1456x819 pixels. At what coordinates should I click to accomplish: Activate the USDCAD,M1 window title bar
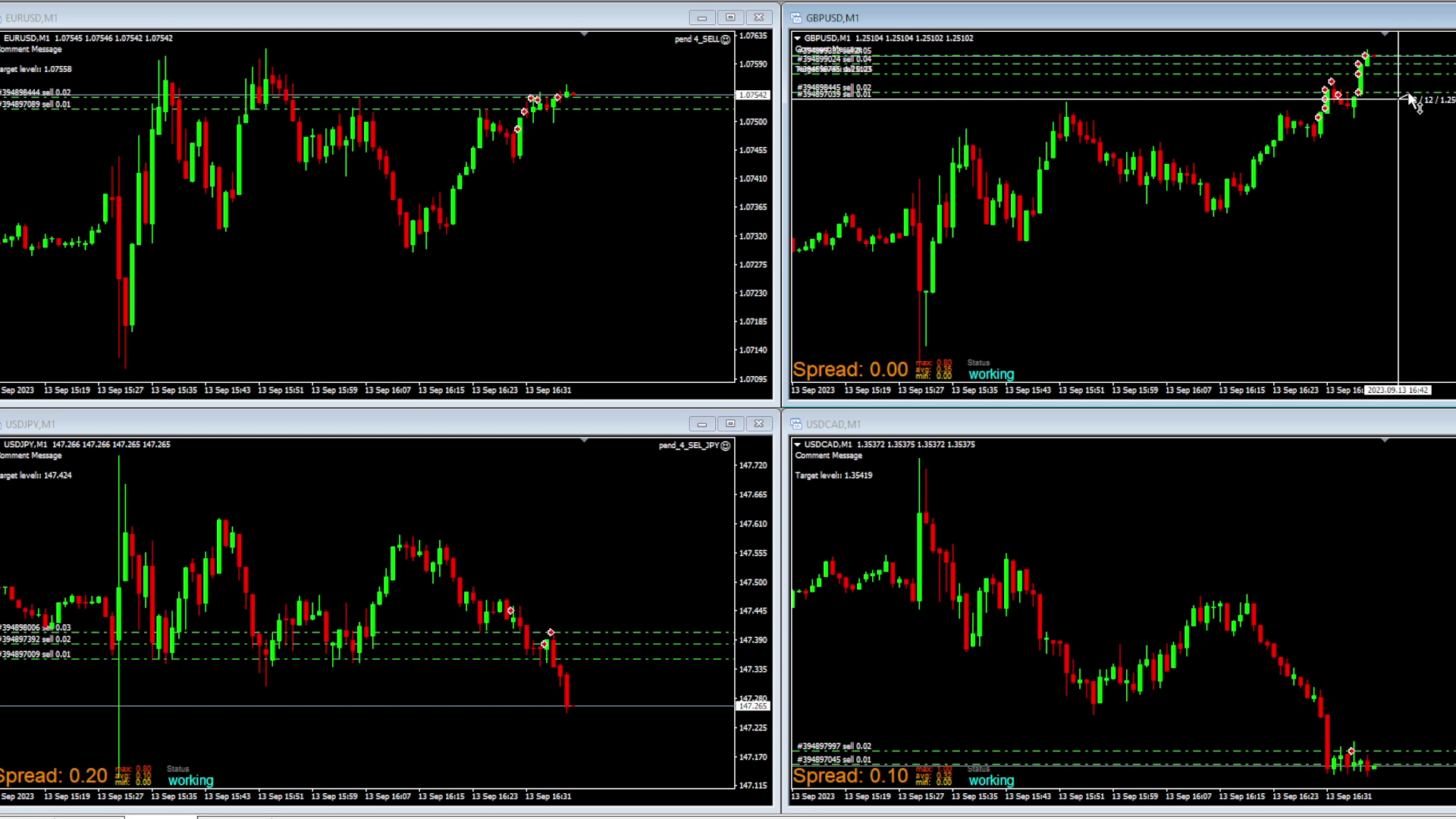(x=1122, y=425)
